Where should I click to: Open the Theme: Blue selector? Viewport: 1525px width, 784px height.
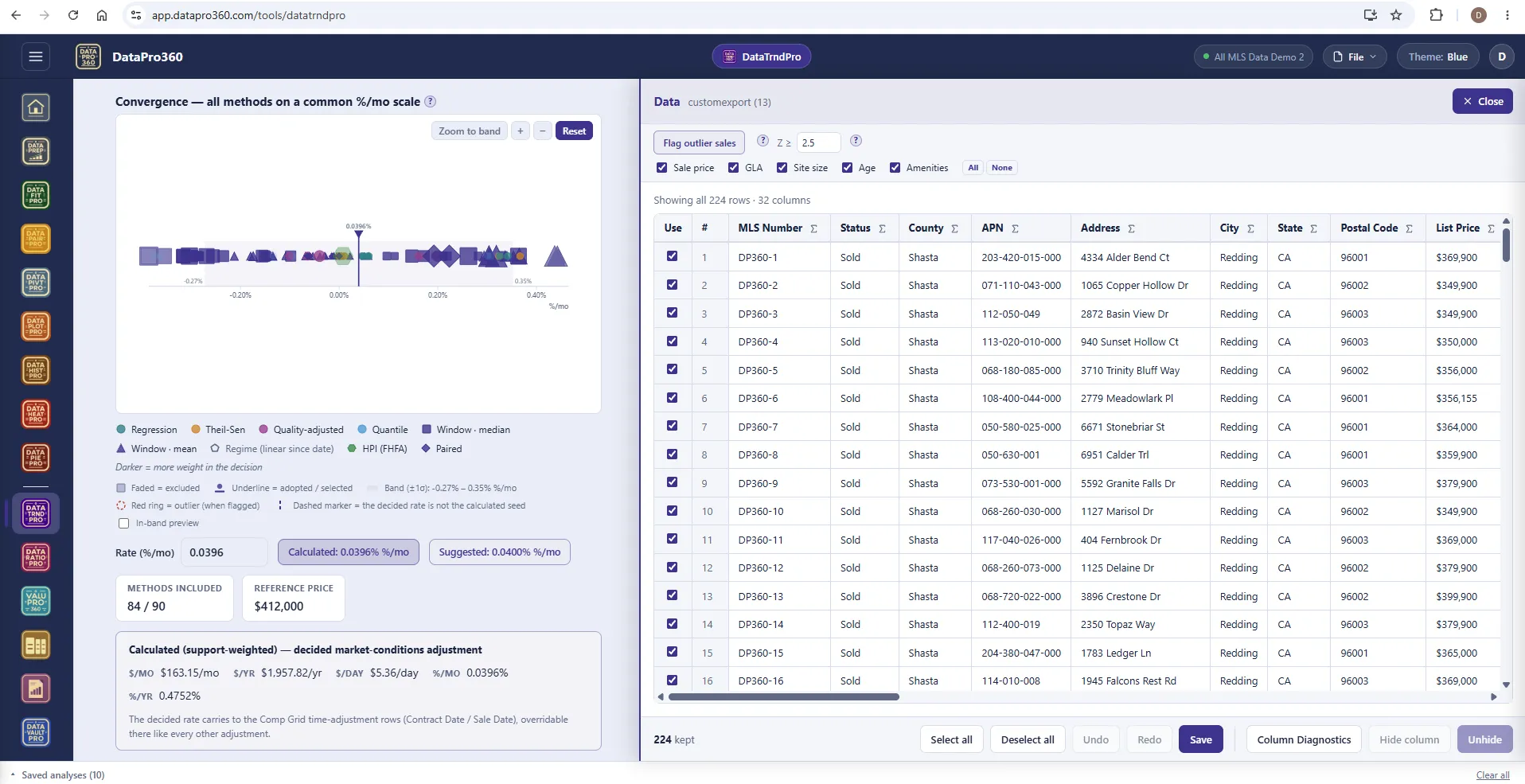(1437, 57)
